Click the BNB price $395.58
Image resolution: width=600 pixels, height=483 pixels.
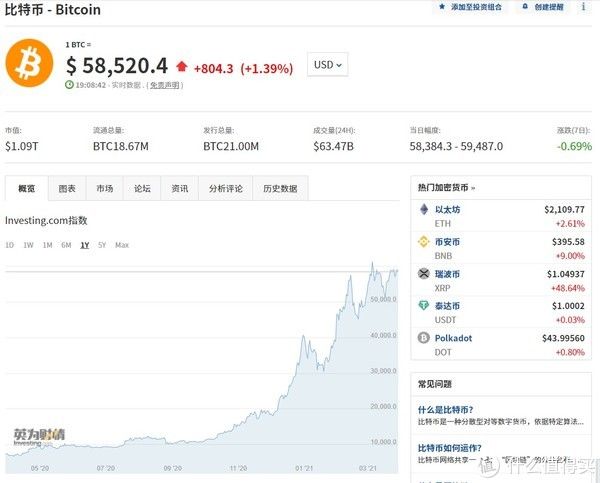[x=568, y=242]
